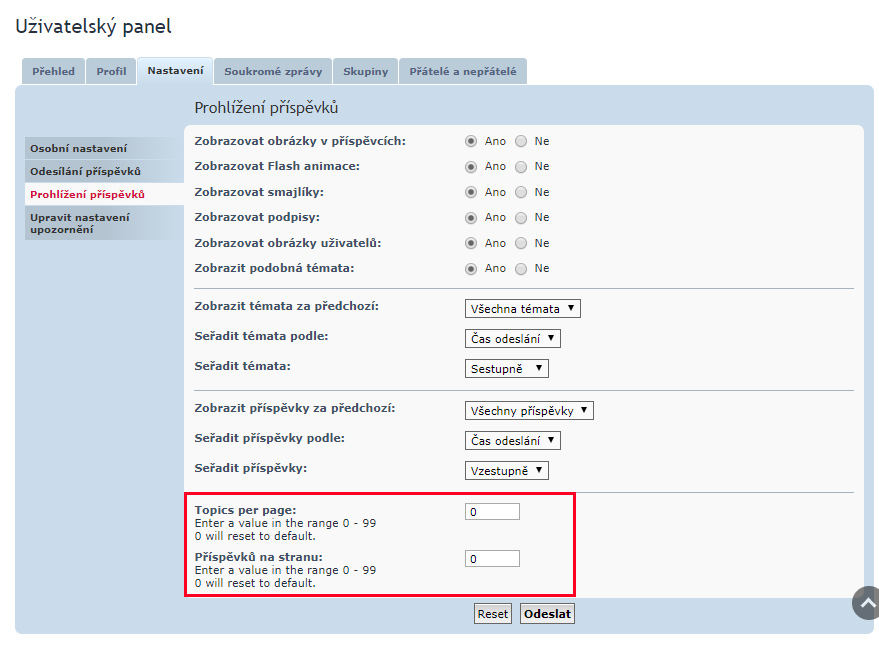Pick Ano for Zobrazovat obrázky uživatelů
879x659 pixels.
[x=471, y=243]
